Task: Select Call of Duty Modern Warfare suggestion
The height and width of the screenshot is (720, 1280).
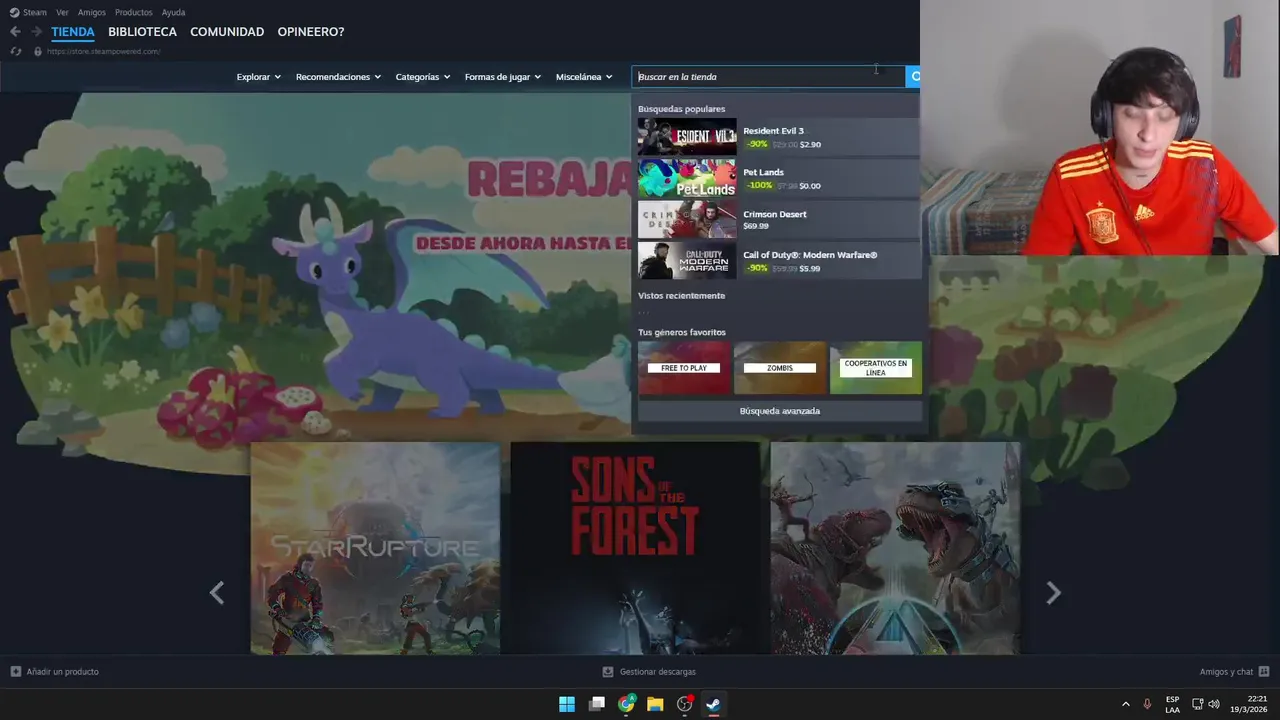Action: (x=778, y=261)
